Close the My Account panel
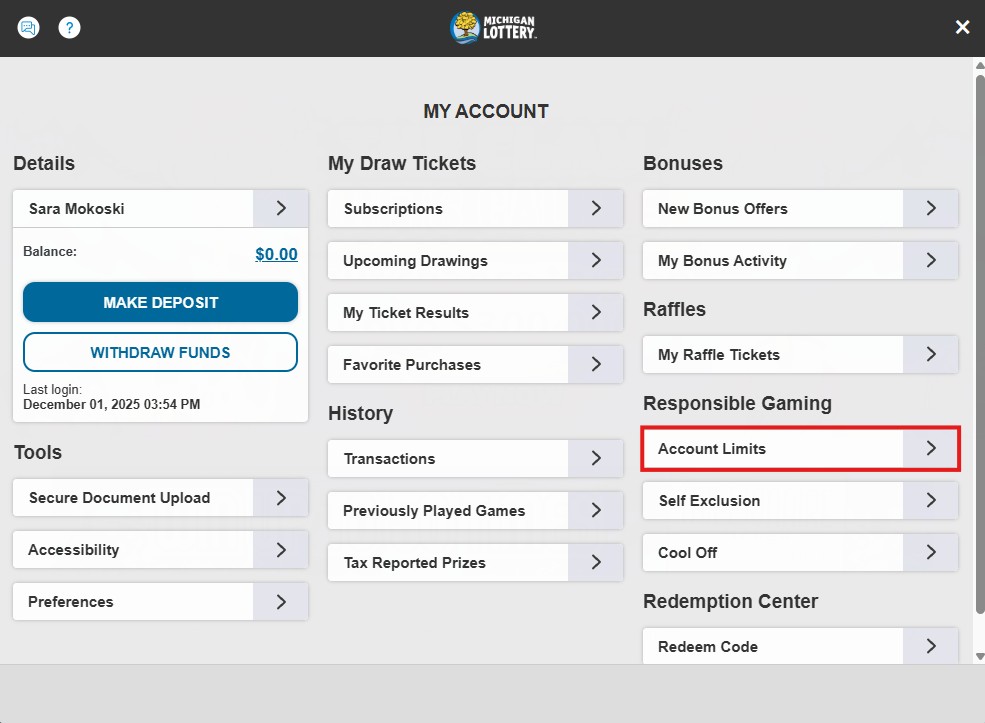 click(962, 28)
